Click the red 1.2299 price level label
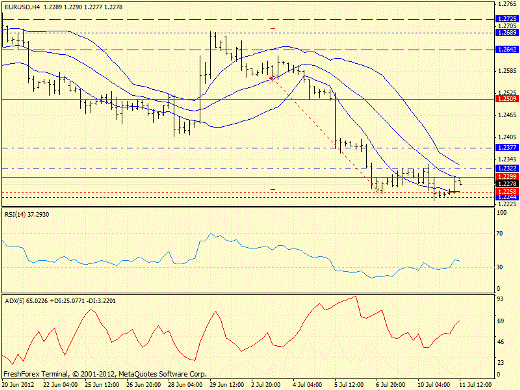 pyautogui.click(x=507, y=177)
